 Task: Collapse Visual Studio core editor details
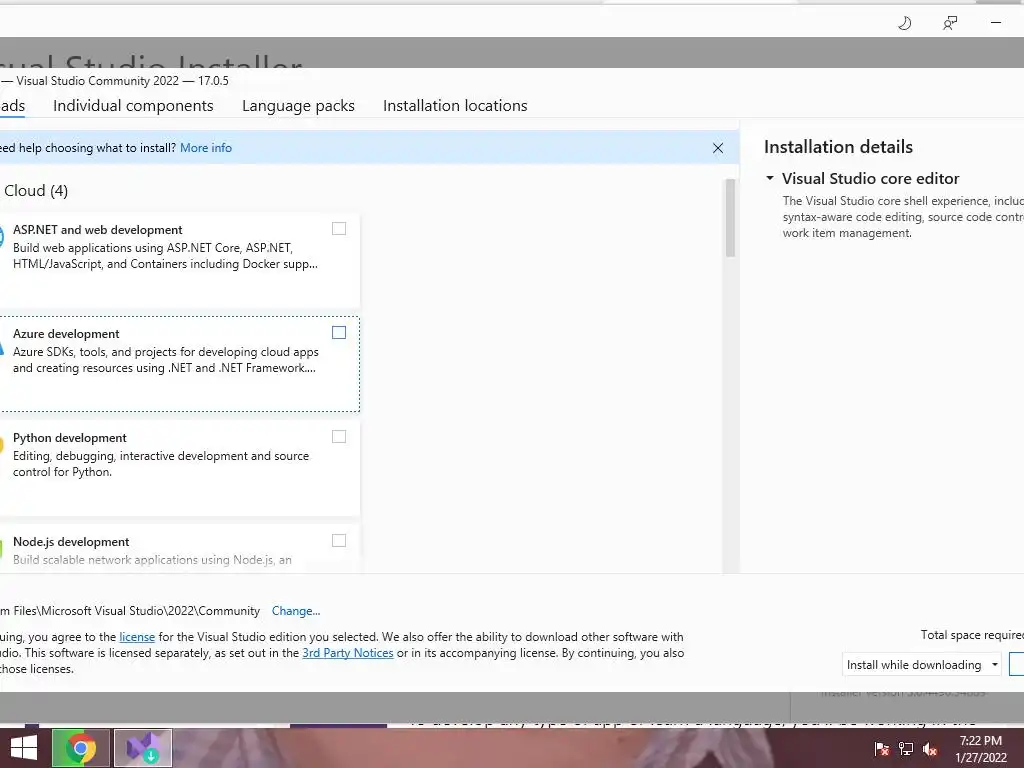[770, 178]
